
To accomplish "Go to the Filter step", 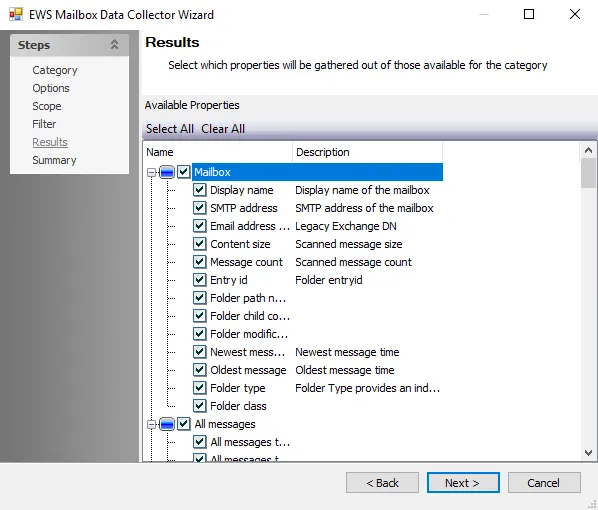I will tap(44, 124).
